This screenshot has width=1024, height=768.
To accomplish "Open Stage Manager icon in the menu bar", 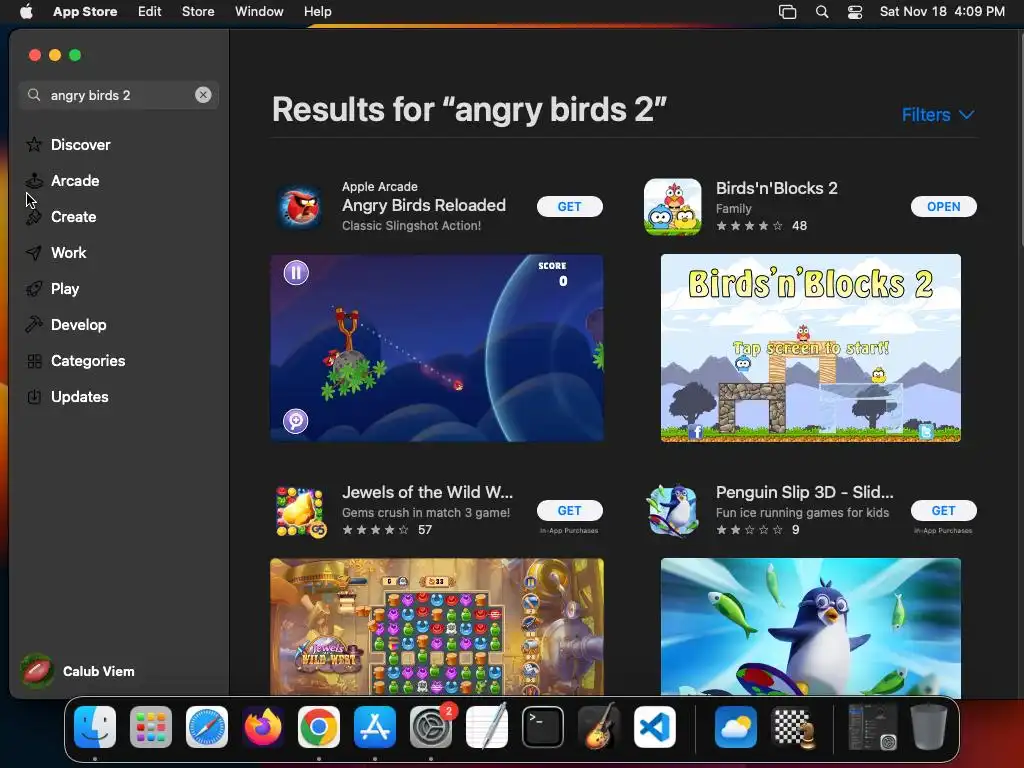I will coord(788,12).
